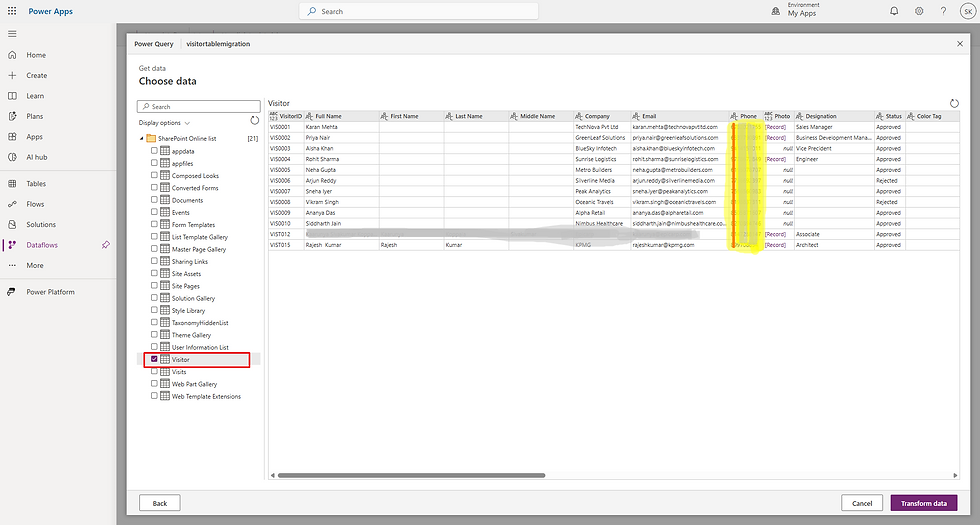980x525 pixels.
Task: Click the navigator Search field
Action: (x=199, y=106)
